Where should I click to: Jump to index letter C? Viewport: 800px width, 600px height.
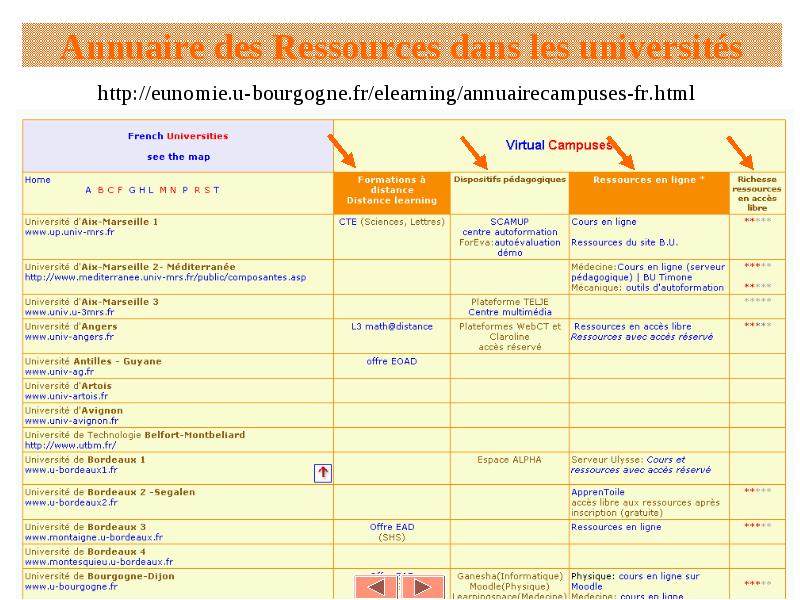click(x=110, y=190)
